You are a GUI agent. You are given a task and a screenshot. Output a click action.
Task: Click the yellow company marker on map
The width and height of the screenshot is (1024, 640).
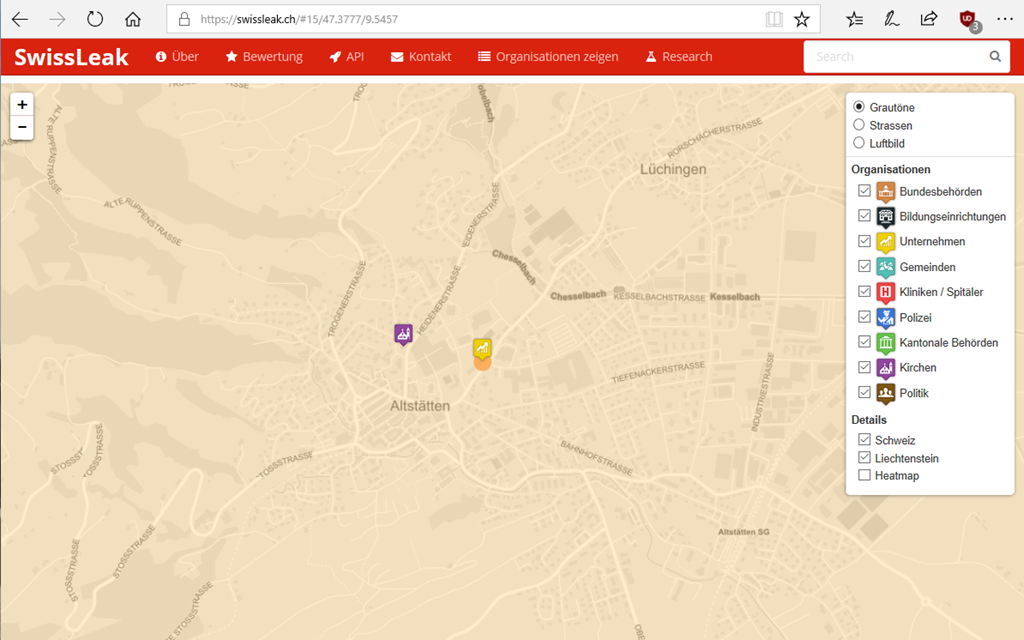click(x=482, y=348)
